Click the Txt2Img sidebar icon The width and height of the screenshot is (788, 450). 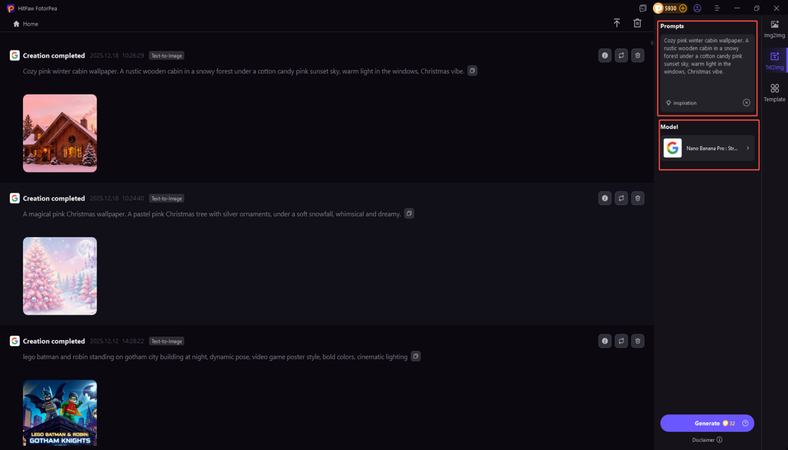click(x=774, y=60)
